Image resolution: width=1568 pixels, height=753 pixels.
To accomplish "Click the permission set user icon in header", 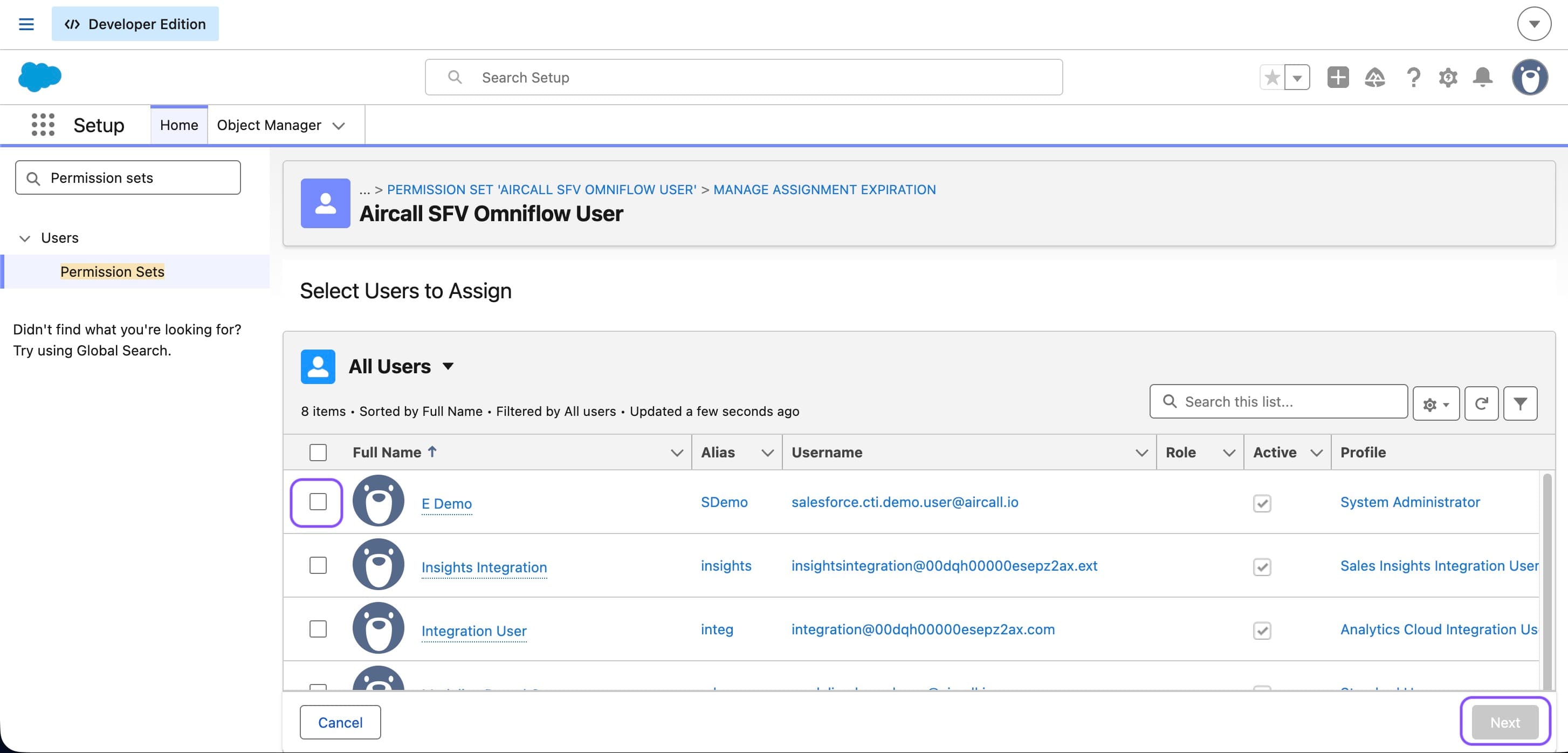I will 326,203.
